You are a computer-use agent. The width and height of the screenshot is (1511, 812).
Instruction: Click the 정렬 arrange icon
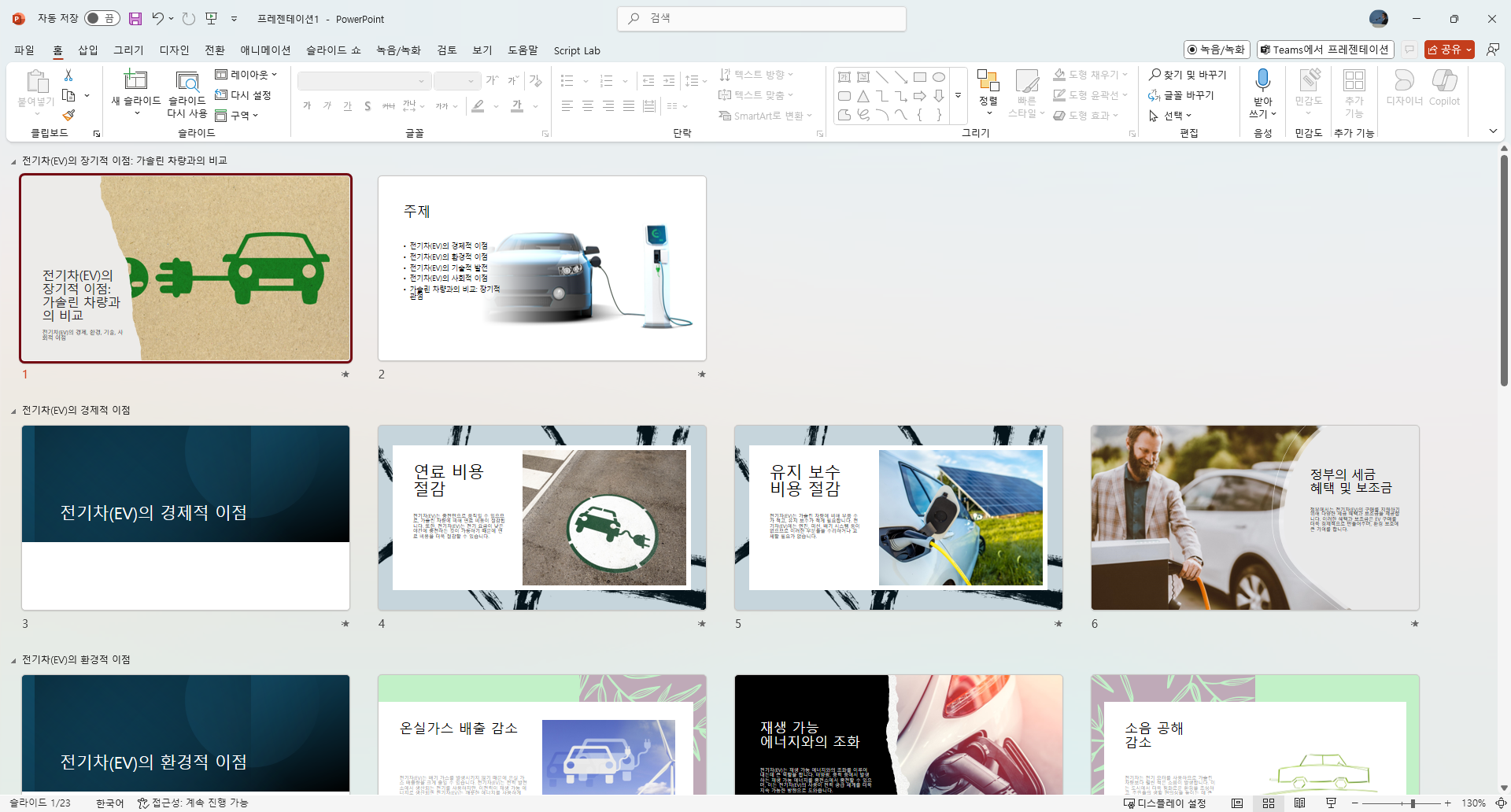point(988,80)
